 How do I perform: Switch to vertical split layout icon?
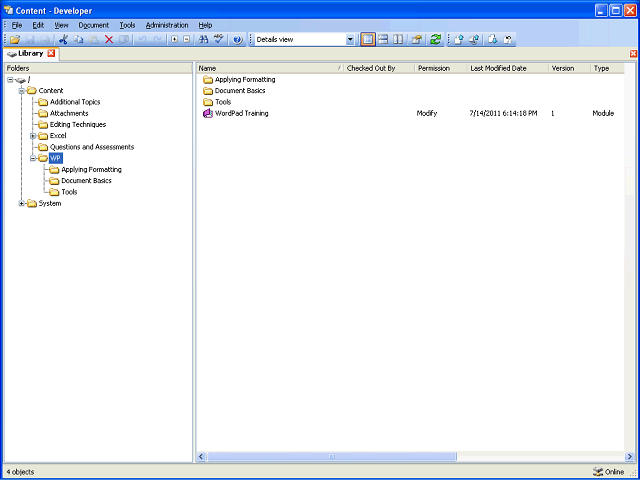[x=398, y=40]
